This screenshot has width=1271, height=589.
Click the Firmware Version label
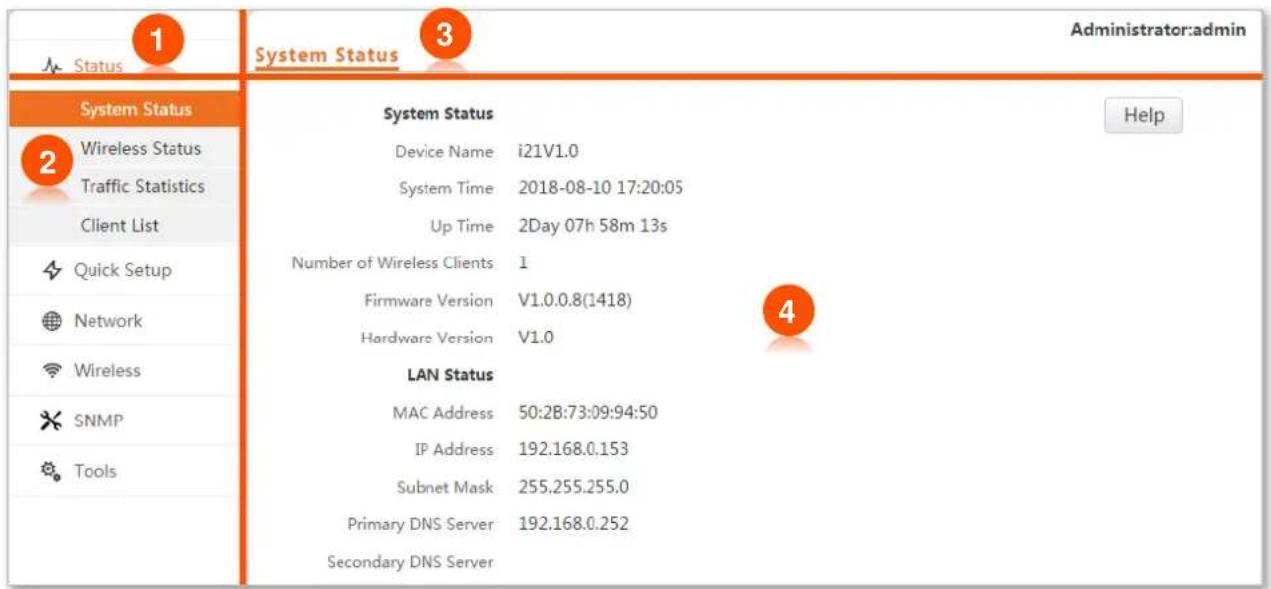click(x=428, y=300)
